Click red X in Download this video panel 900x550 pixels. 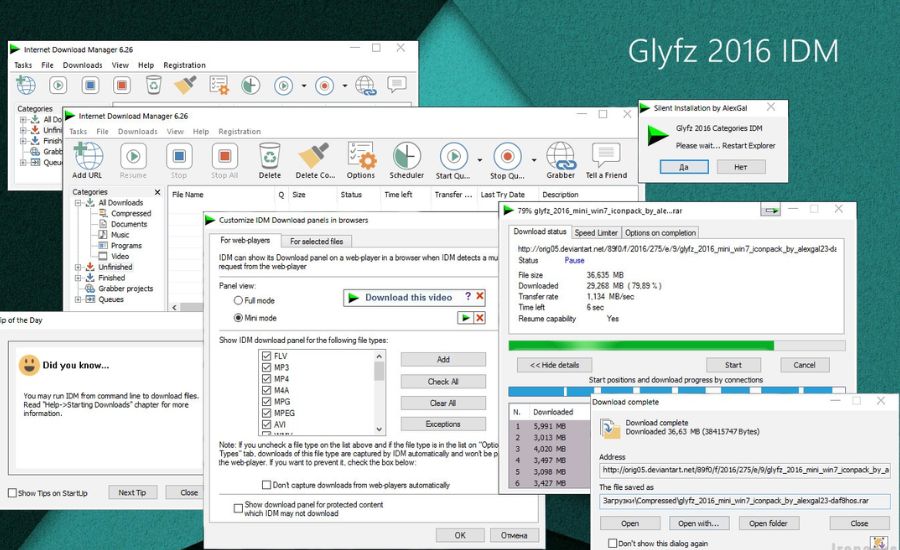(480, 296)
